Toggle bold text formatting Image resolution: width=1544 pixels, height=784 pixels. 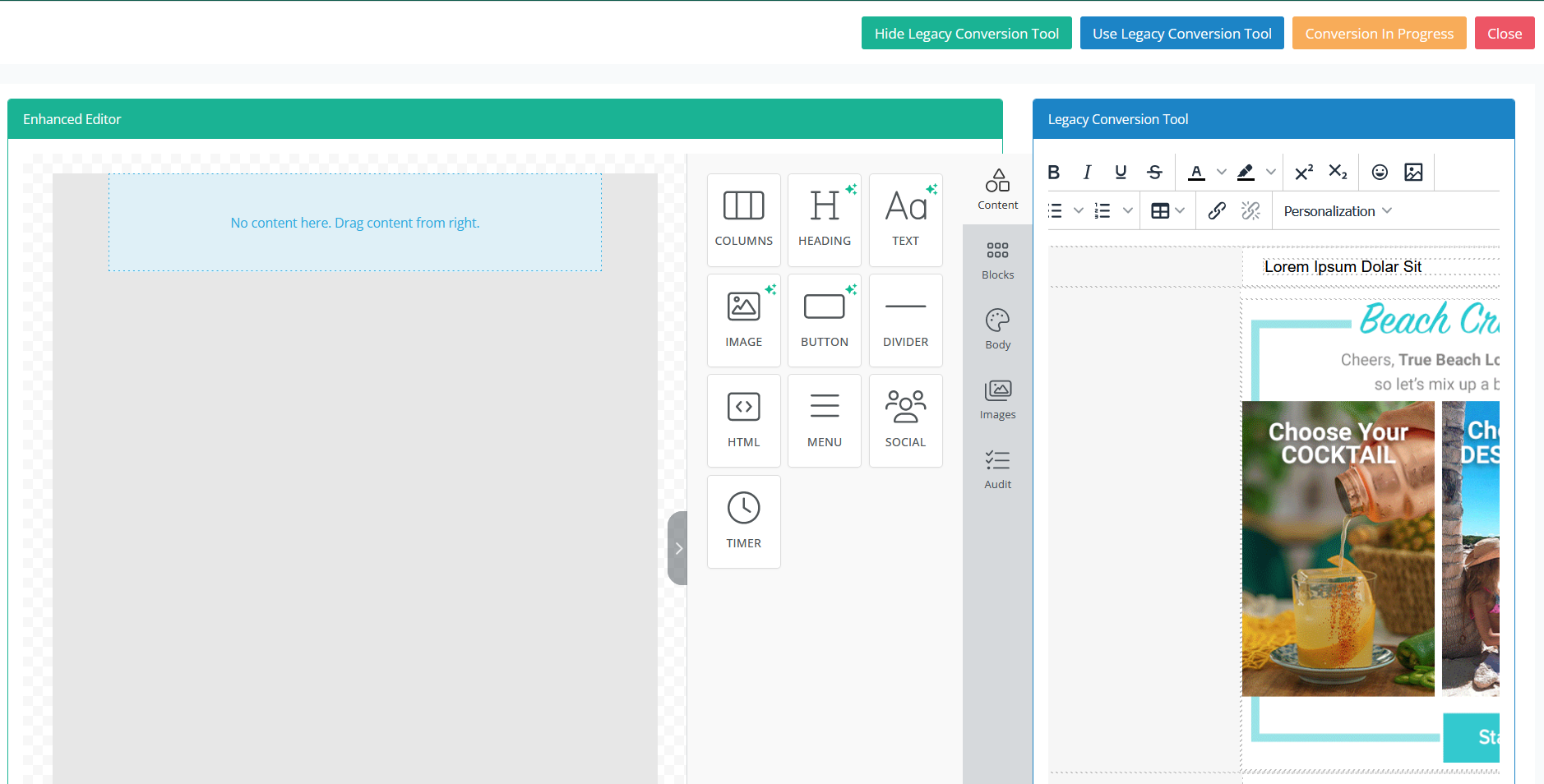(x=1053, y=172)
